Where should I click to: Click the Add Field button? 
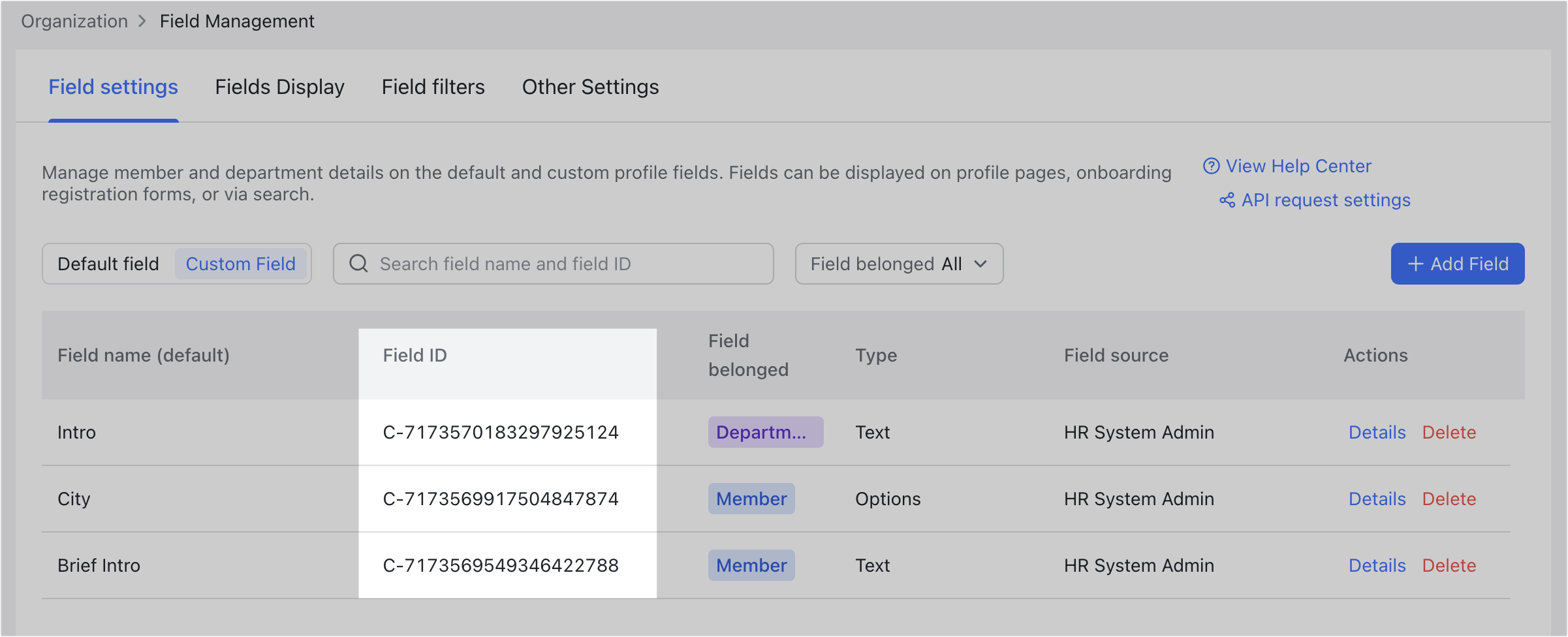coord(1457,264)
